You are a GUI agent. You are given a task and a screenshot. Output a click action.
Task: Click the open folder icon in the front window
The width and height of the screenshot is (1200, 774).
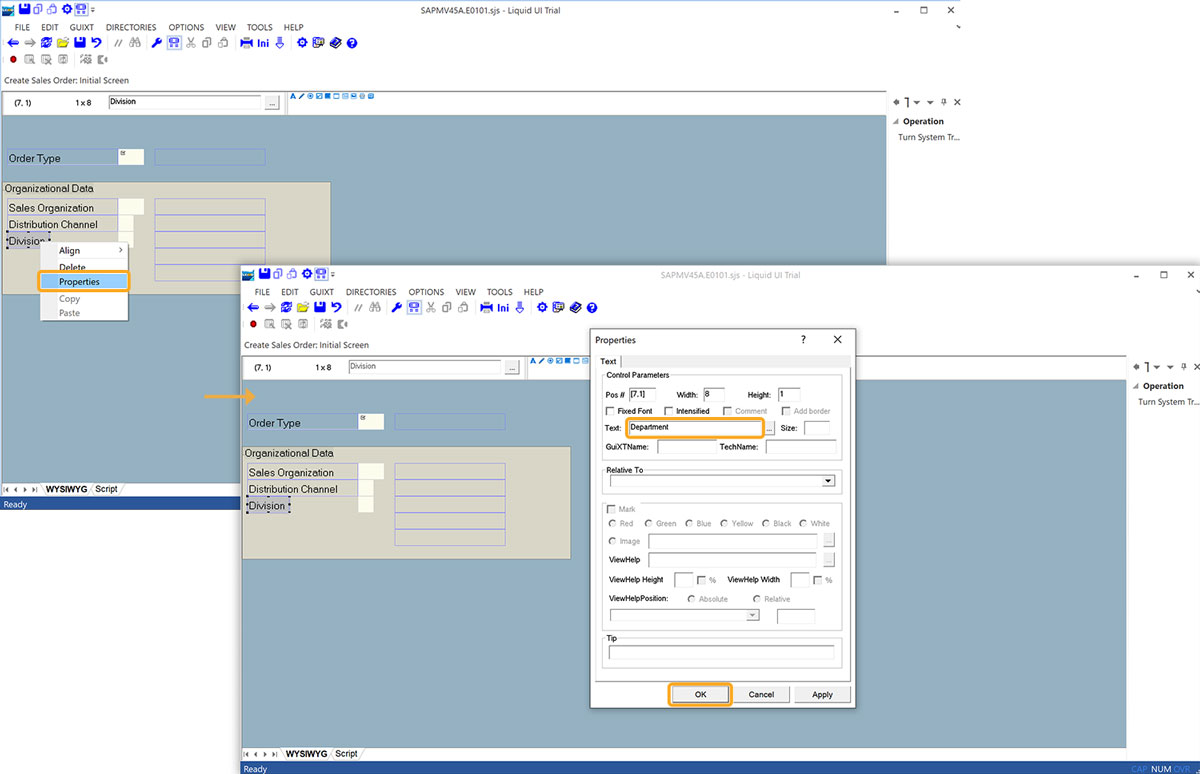[x=302, y=308]
